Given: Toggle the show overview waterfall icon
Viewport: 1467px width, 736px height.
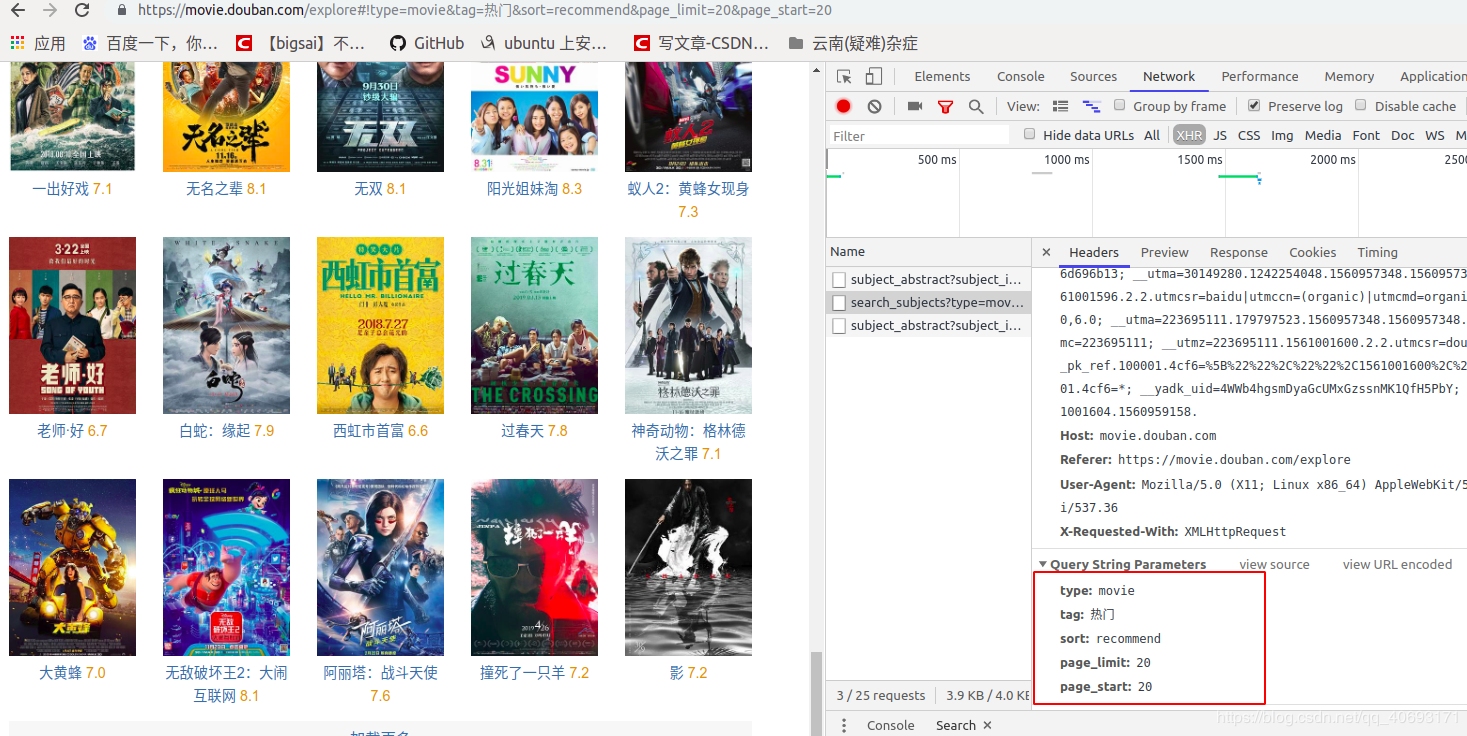Looking at the screenshot, I should 1092,106.
